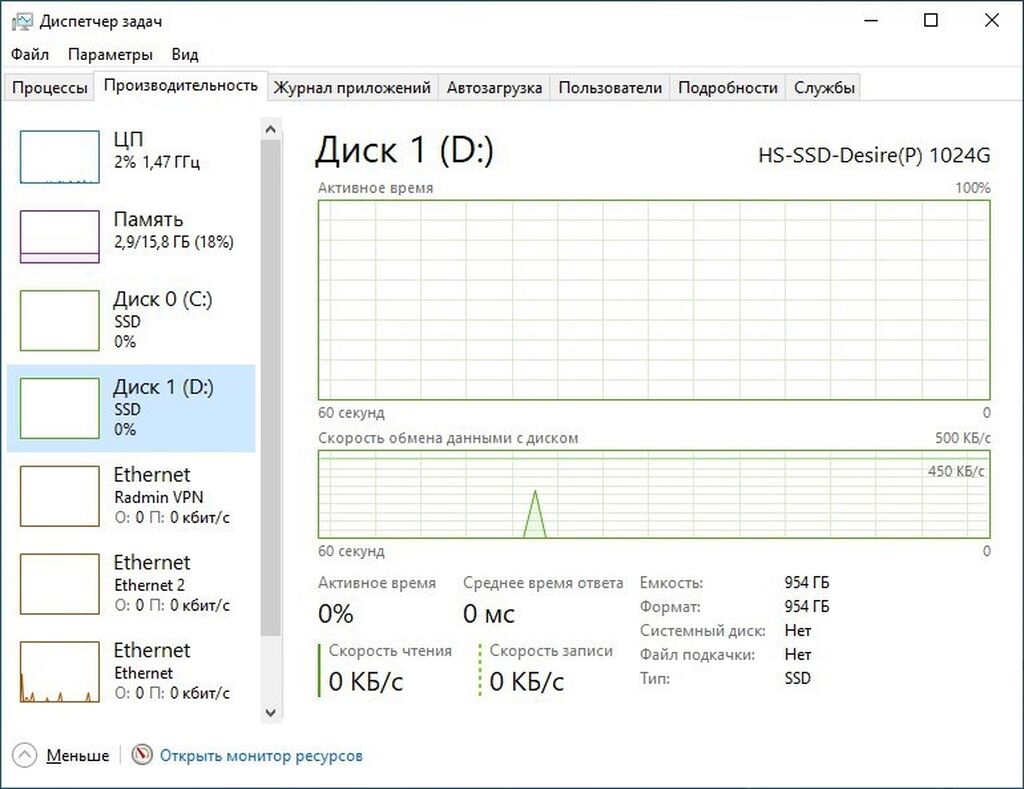Viewport: 1024px width, 789px height.
Task: Open the Службы tab
Action: point(824,88)
